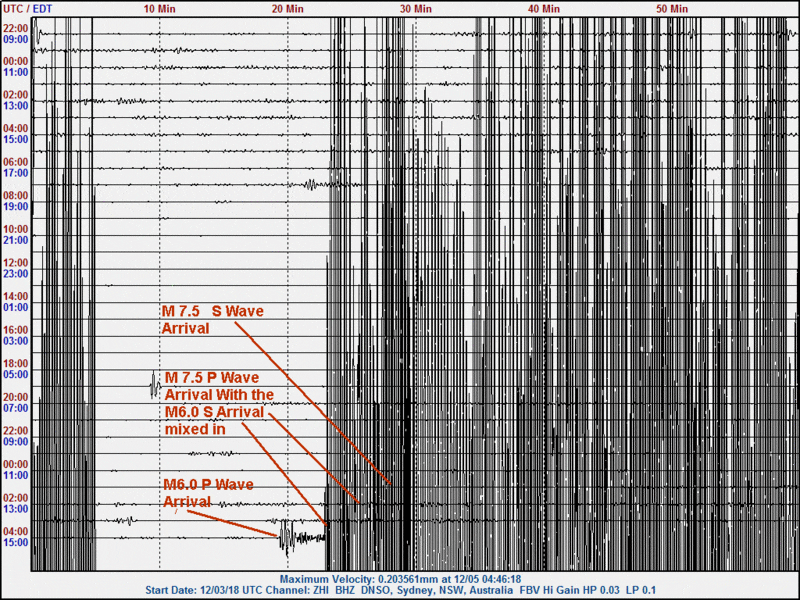Click the 23:00 EDT row label
This screenshot has width=800, height=600.
(x=16, y=273)
